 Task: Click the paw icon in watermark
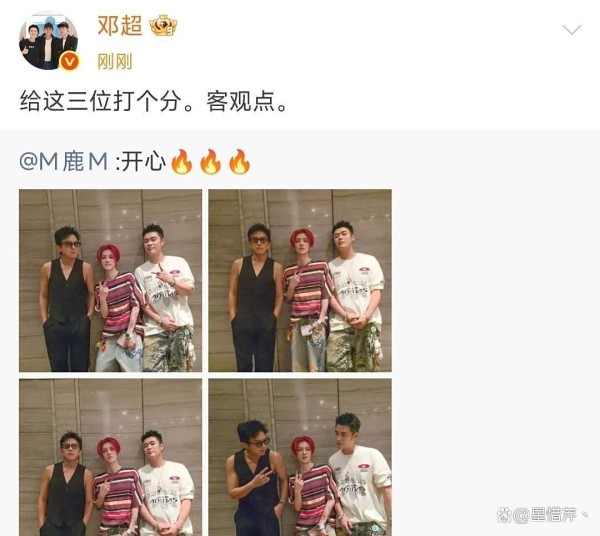pyautogui.click(x=505, y=515)
